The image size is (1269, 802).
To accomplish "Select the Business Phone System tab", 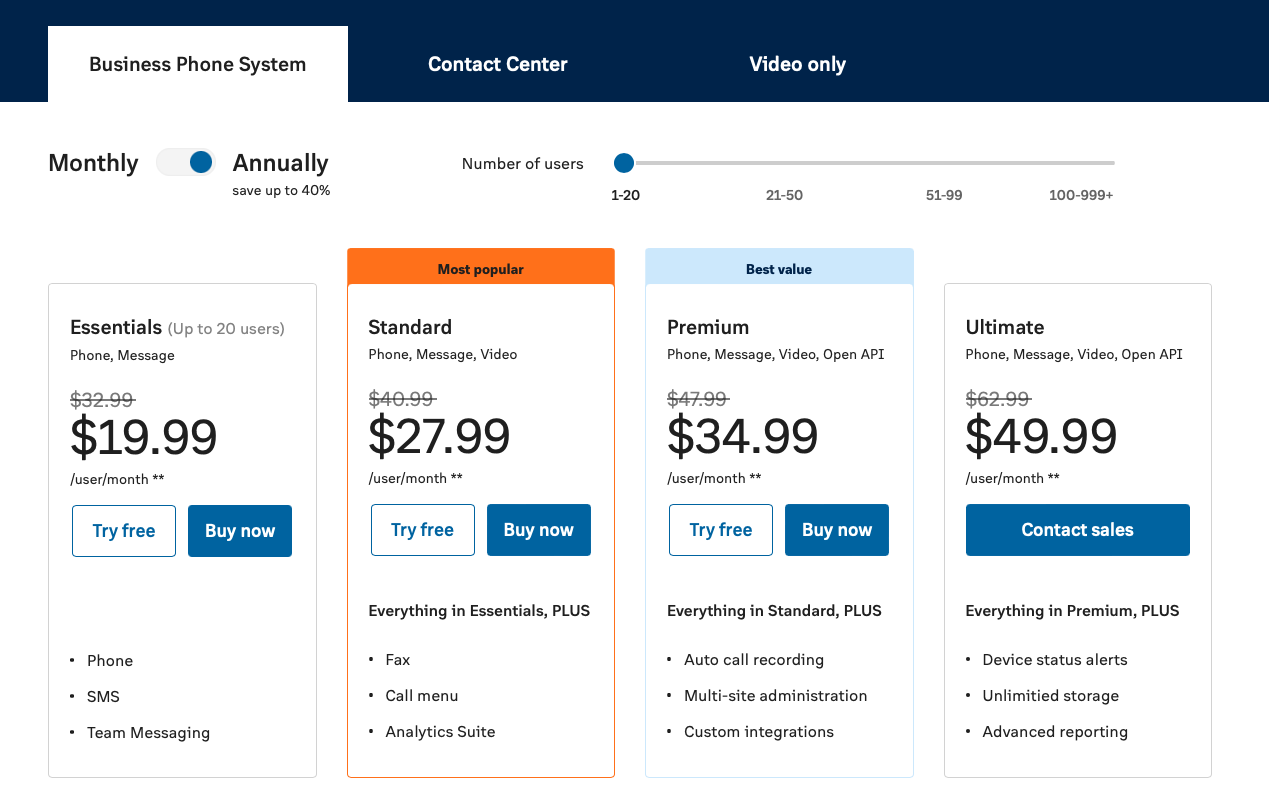I will tap(197, 64).
